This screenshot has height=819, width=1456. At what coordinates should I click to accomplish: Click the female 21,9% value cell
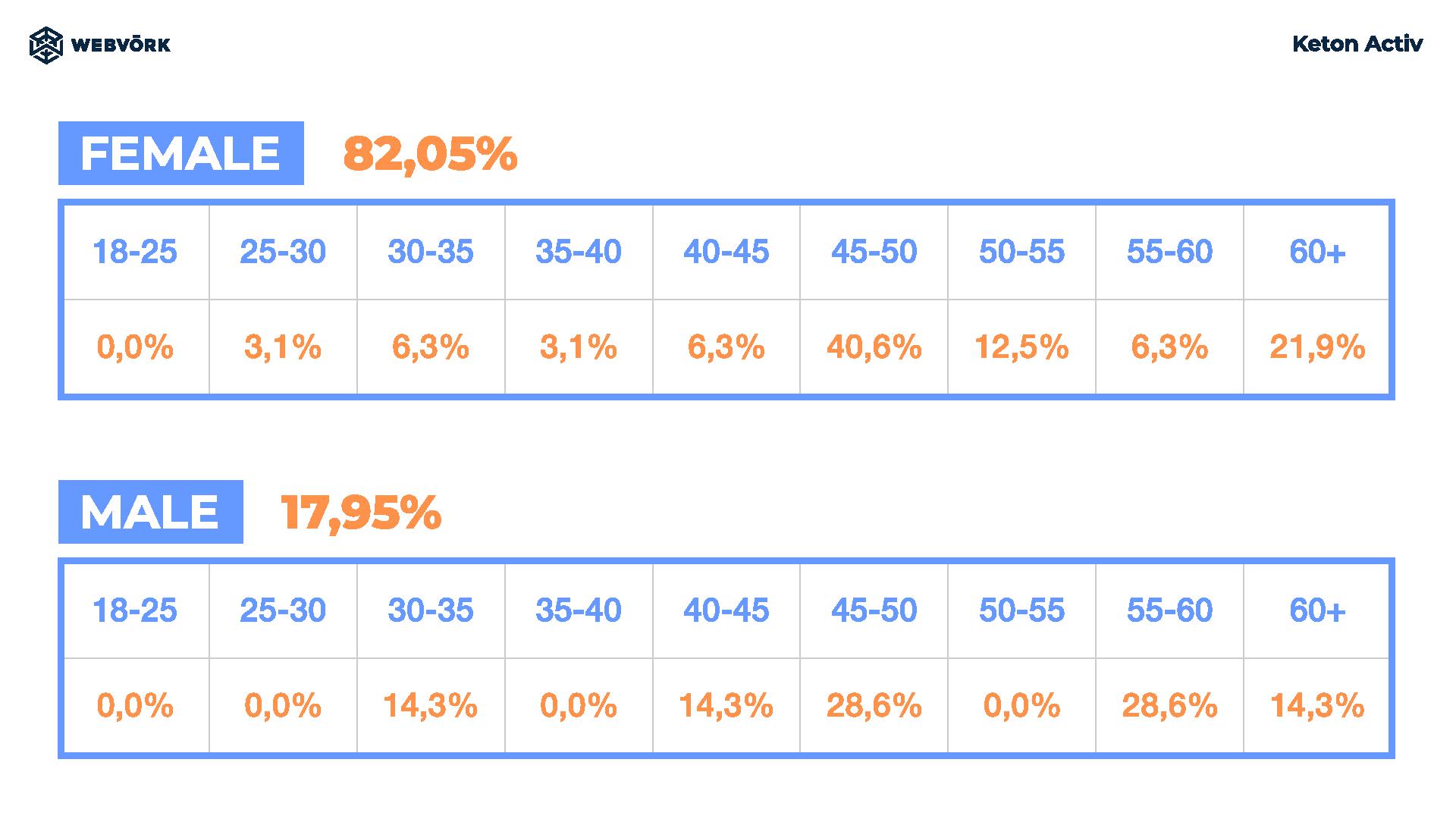tap(1317, 347)
